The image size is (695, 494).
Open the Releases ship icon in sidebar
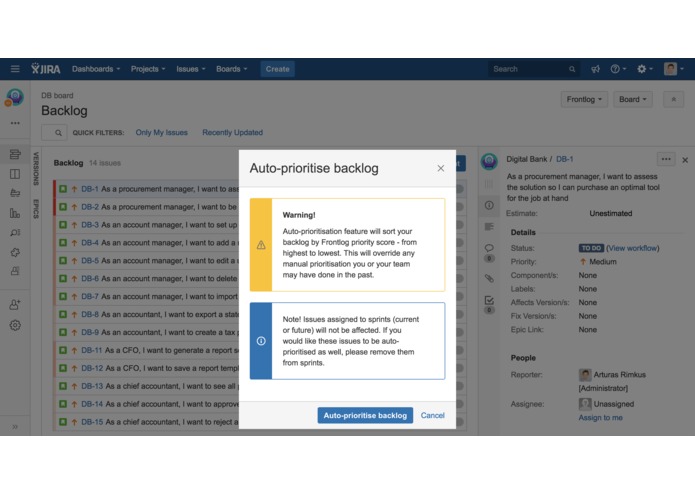(x=15, y=193)
